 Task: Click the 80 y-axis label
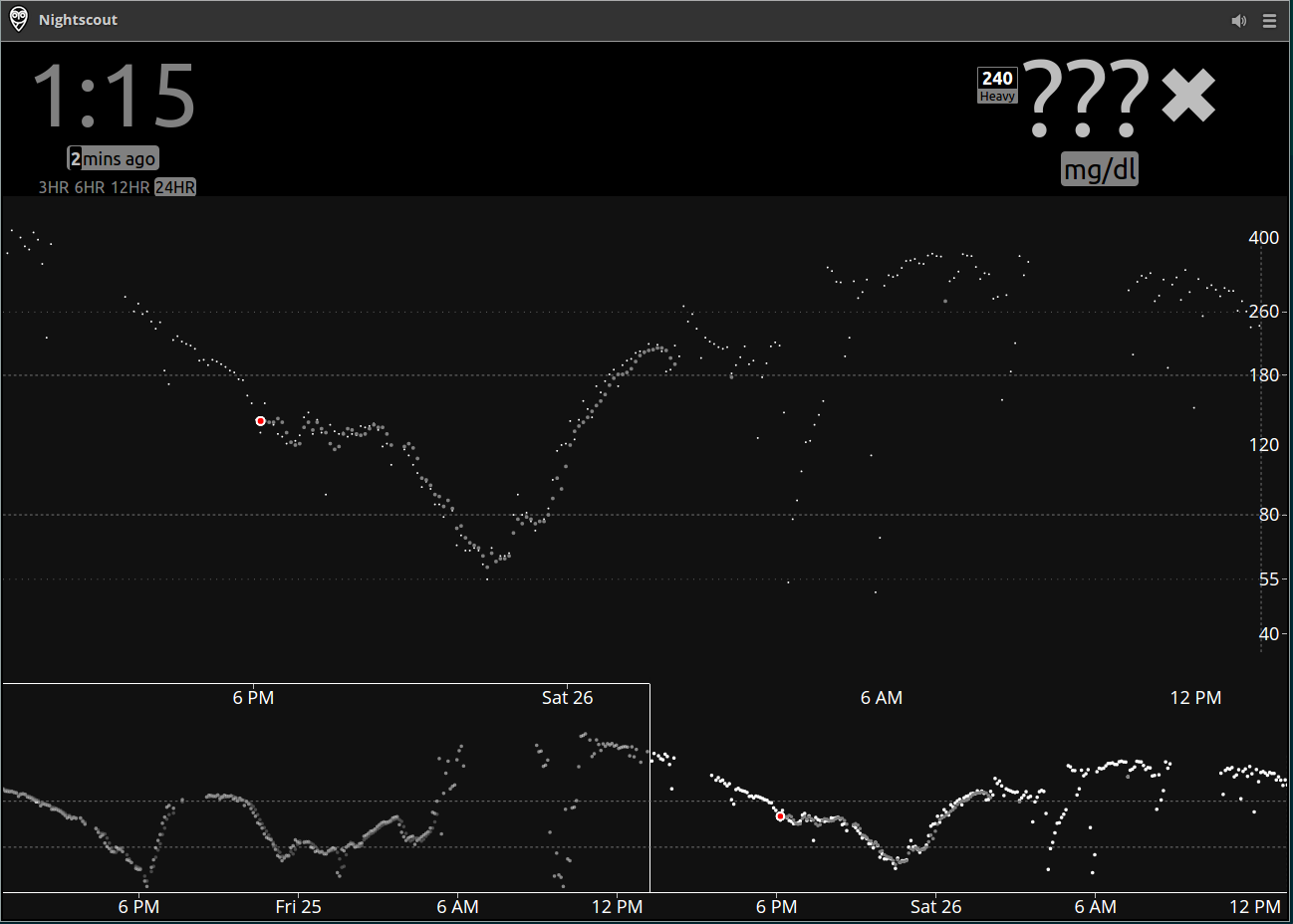(x=1269, y=515)
